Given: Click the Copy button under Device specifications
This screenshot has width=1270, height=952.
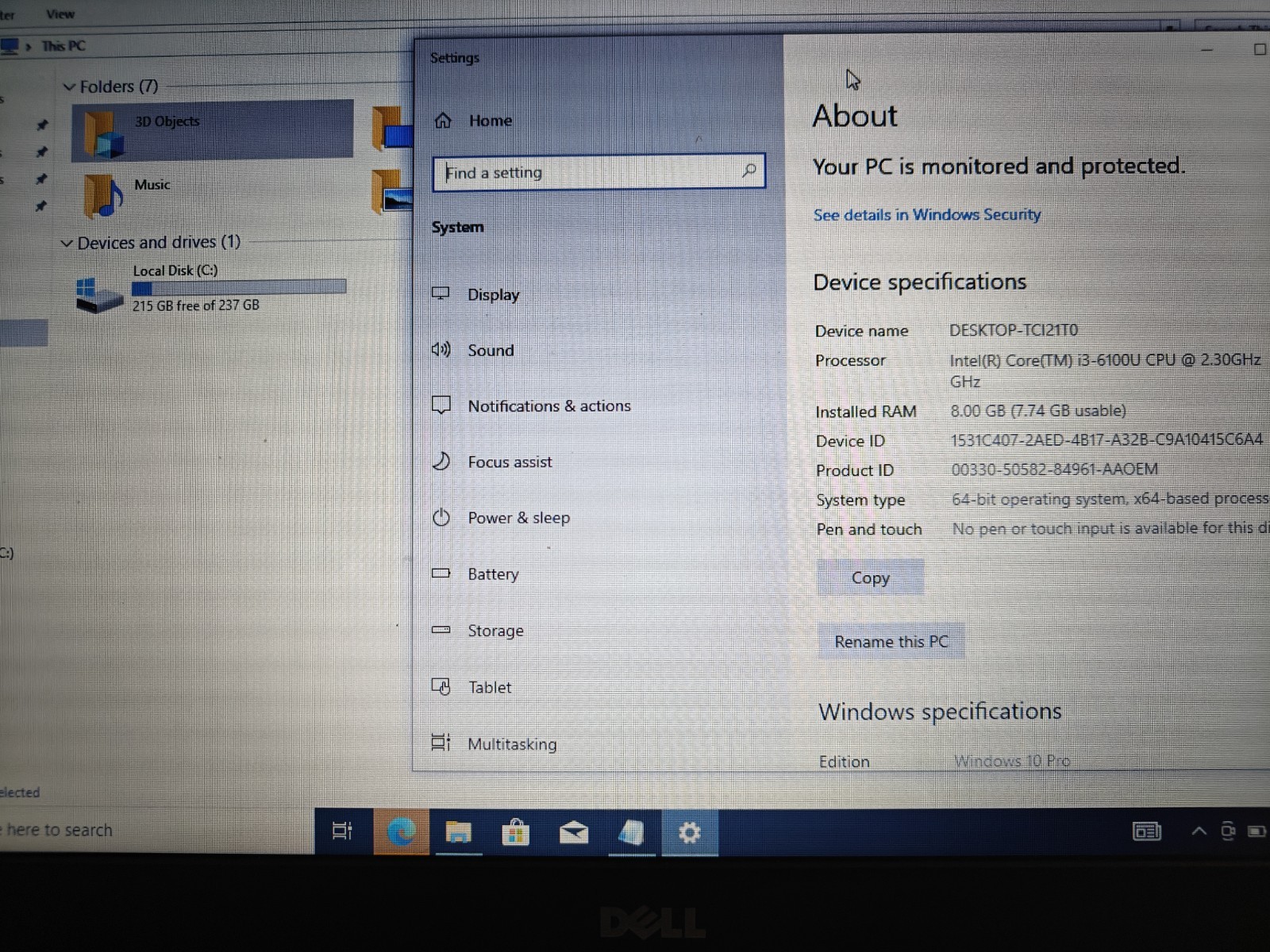Looking at the screenshot, I should click(870, 578).
